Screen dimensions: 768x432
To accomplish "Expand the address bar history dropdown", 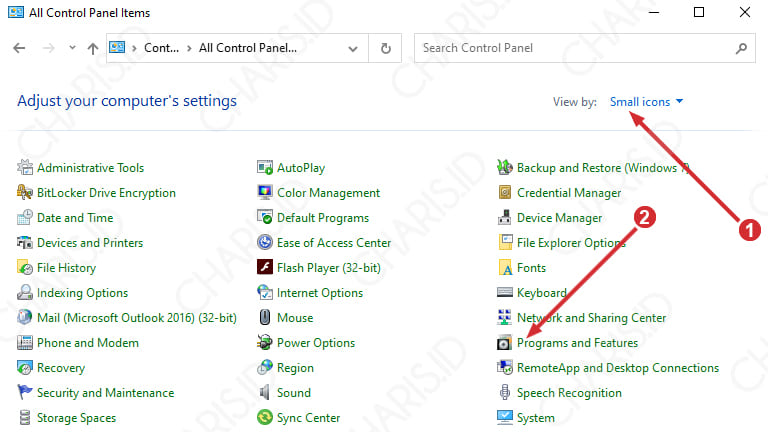I will point(353,48).
